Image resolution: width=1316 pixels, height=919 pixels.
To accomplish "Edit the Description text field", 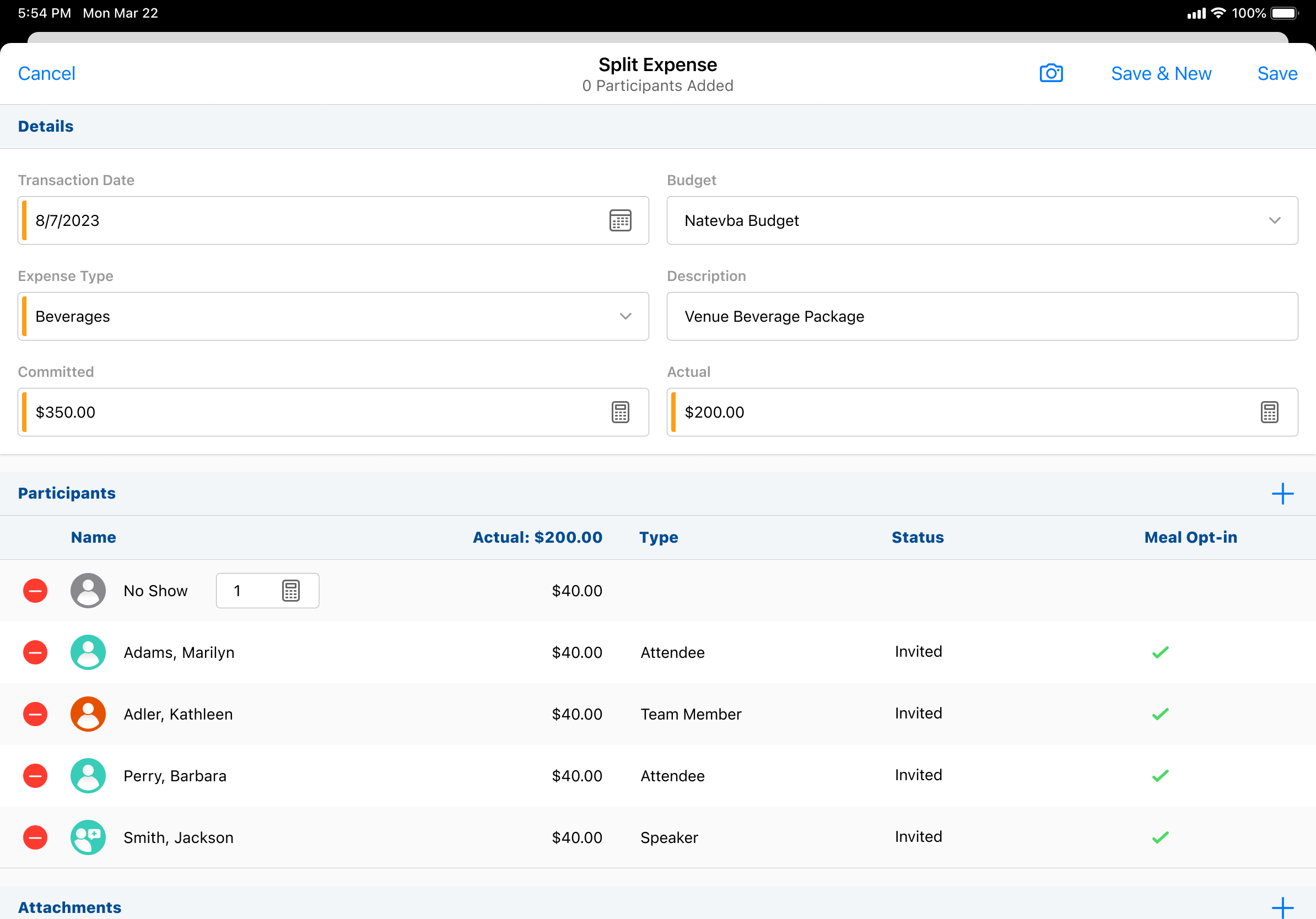I will (x=982, y=316).
